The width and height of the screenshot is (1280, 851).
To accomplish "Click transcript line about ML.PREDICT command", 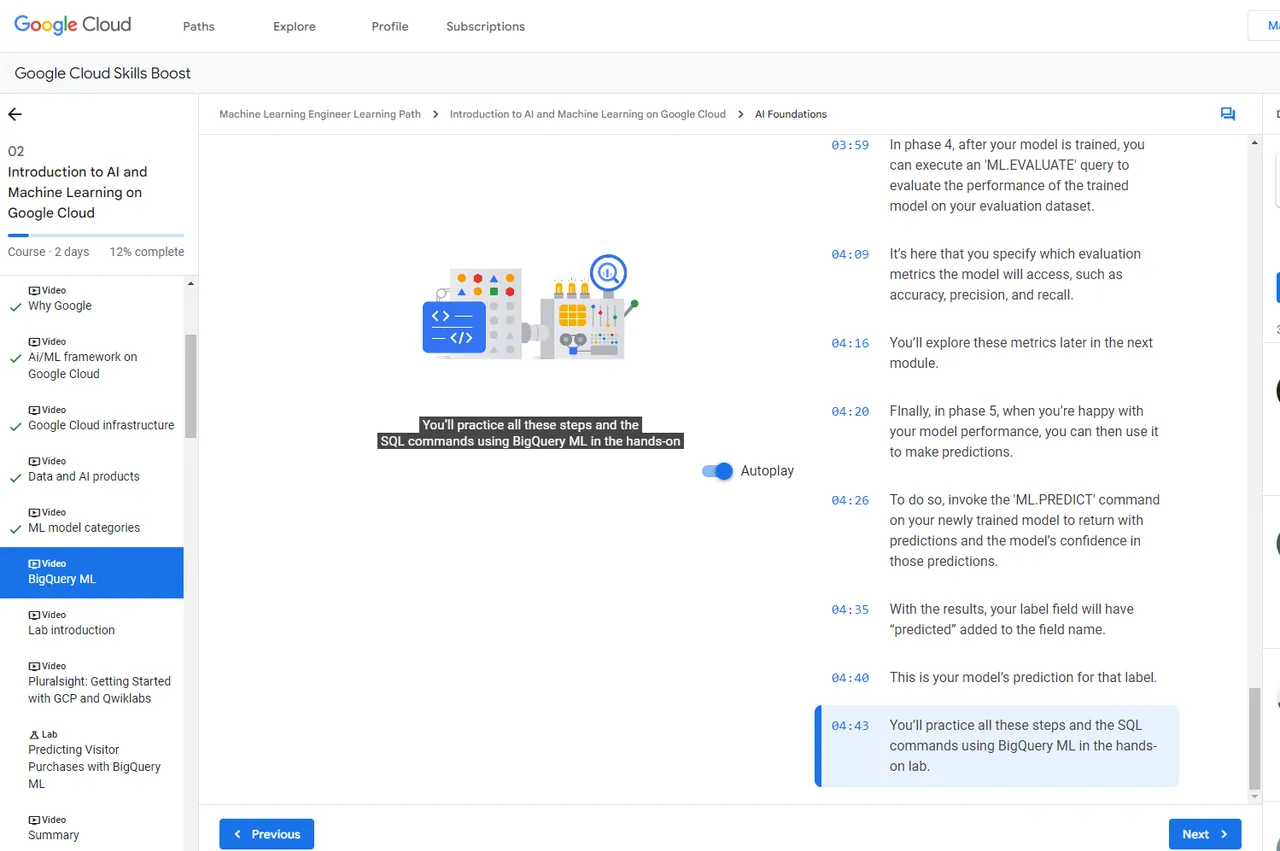I will (x=1024, y=530).
